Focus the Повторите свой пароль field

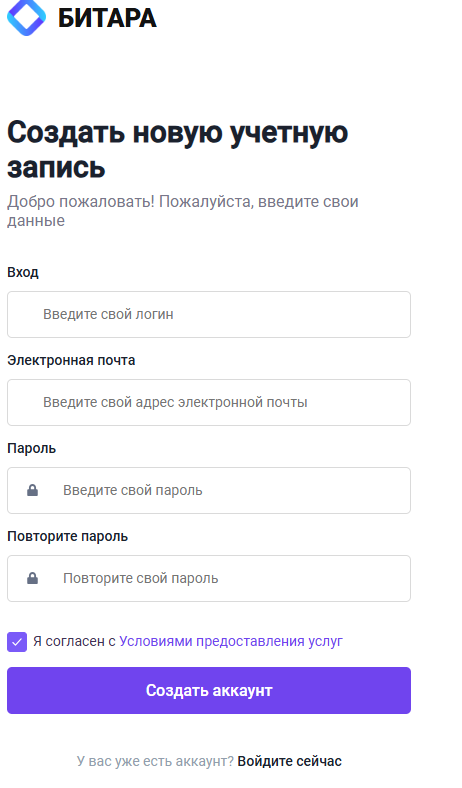(x=209, y=578)
